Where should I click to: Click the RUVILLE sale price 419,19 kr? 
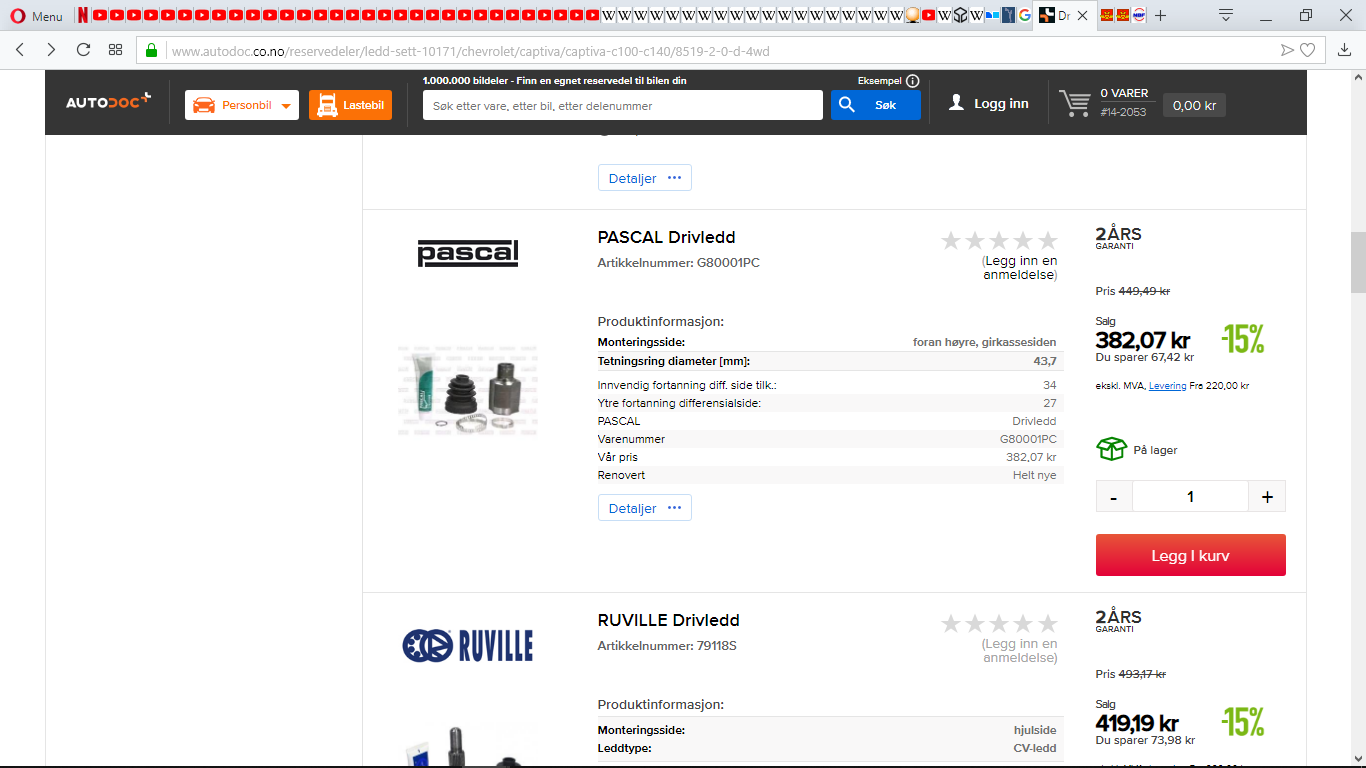(1137, 723)
